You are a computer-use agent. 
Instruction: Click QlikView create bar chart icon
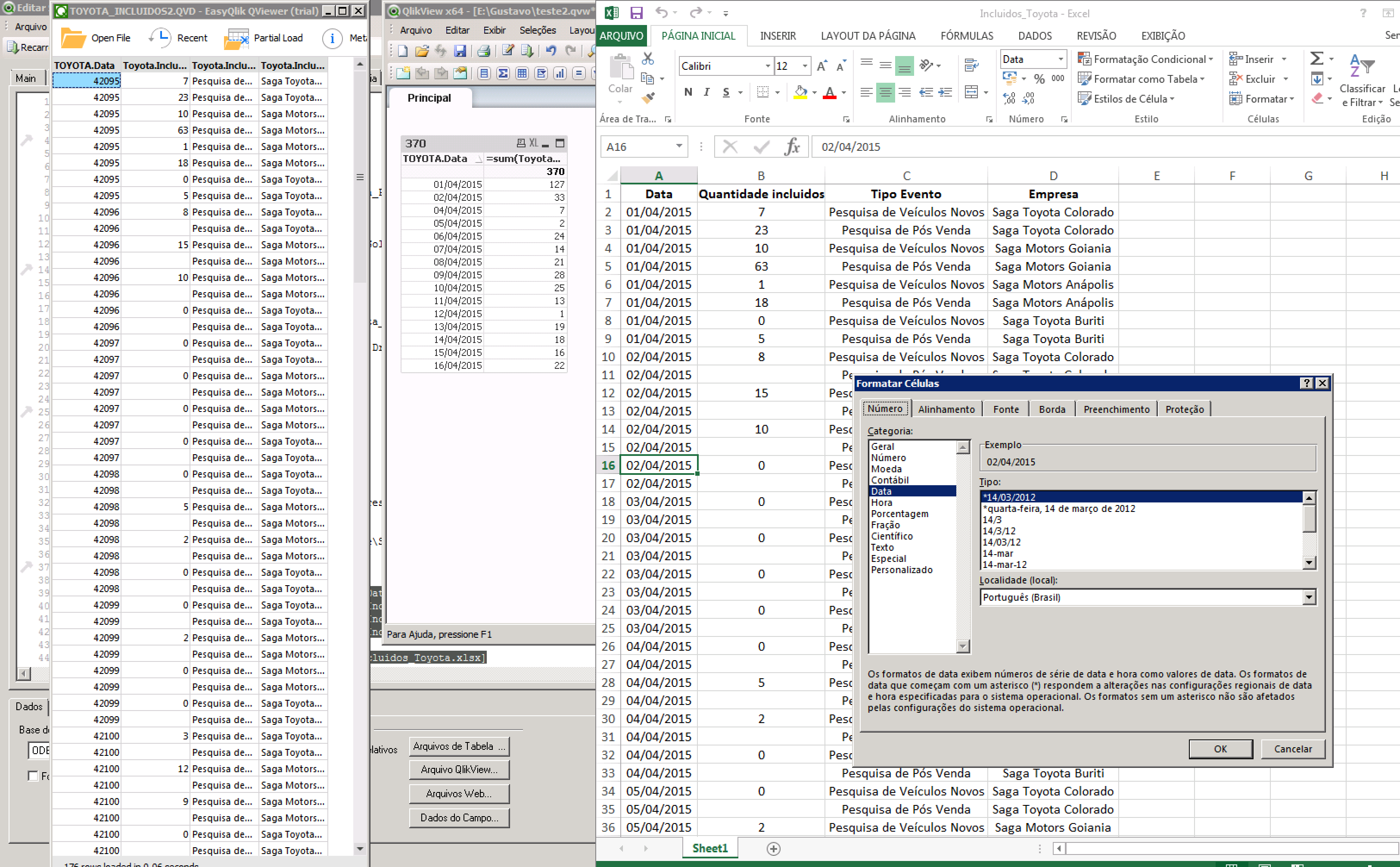(560, 73)
